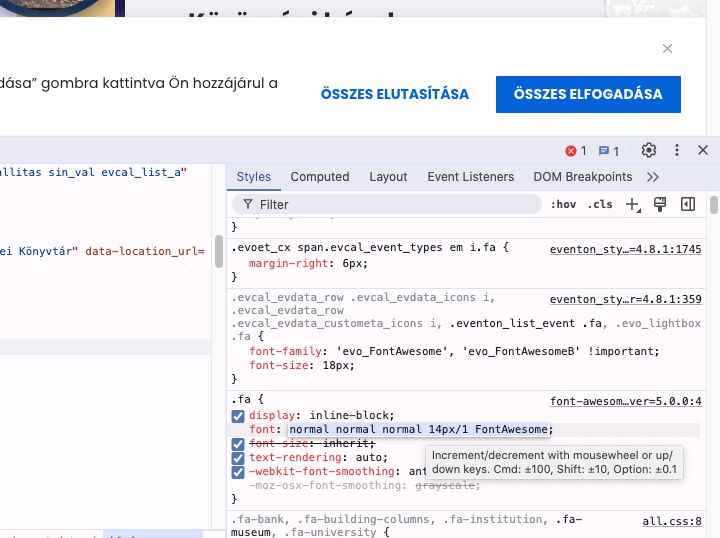
Task: Click the -moz-osx-font-smoothing: grayscale declaration
Action: point(365,485)
